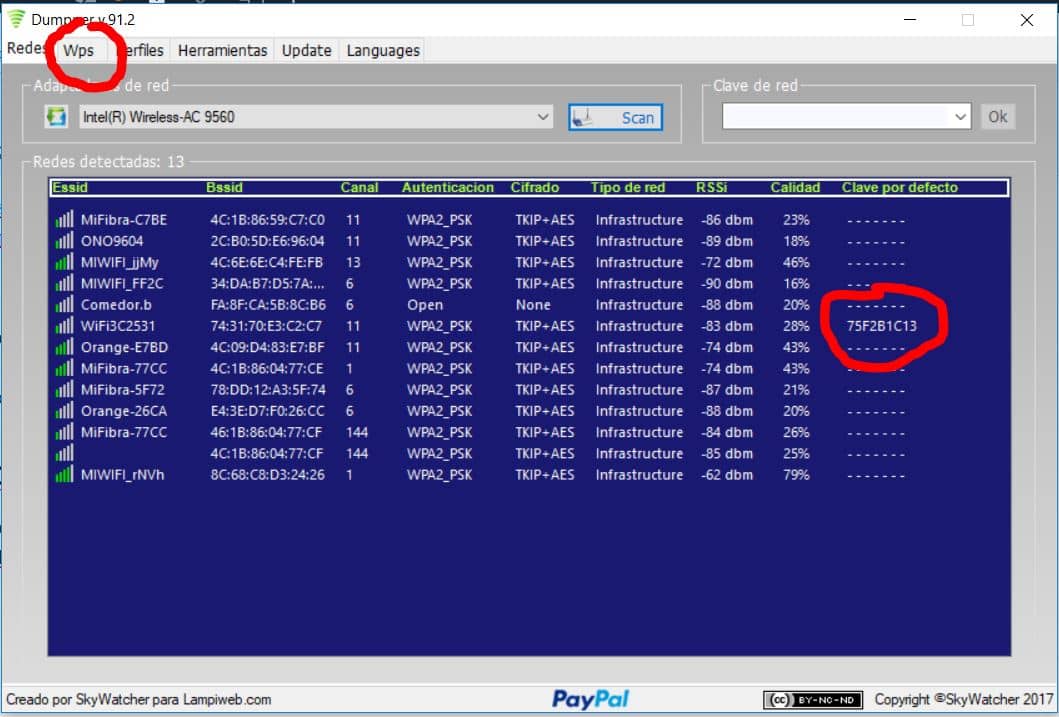Click default key 75F2B1C13

pos(882,326)
